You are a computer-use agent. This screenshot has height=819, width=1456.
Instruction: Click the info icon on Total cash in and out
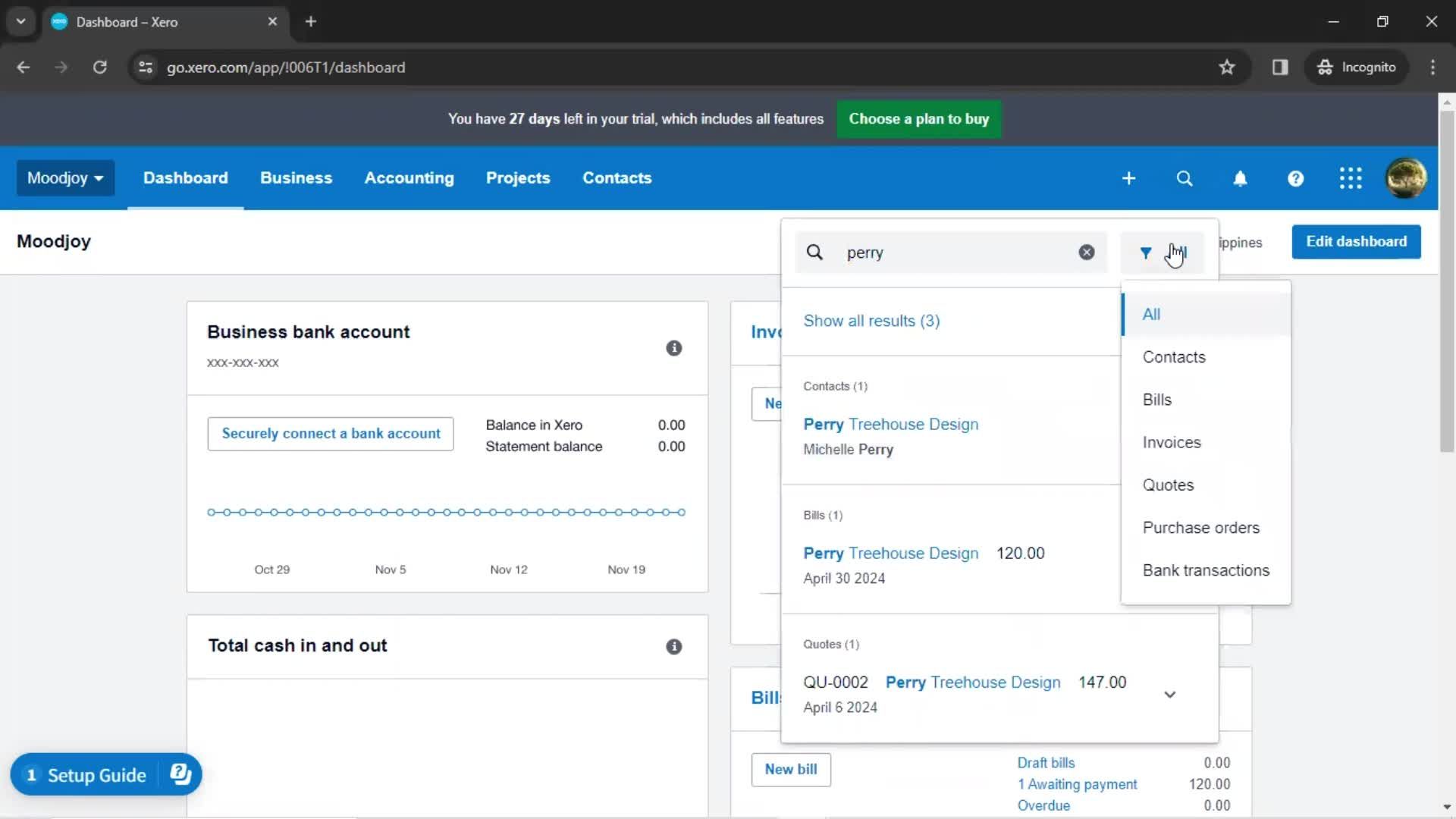[673, 647]
